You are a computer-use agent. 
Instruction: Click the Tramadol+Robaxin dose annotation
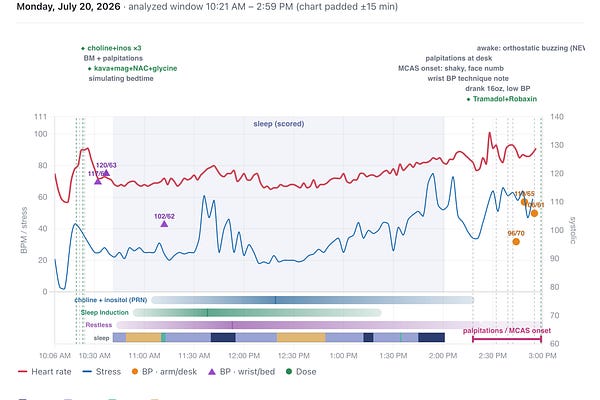point(502,99)
